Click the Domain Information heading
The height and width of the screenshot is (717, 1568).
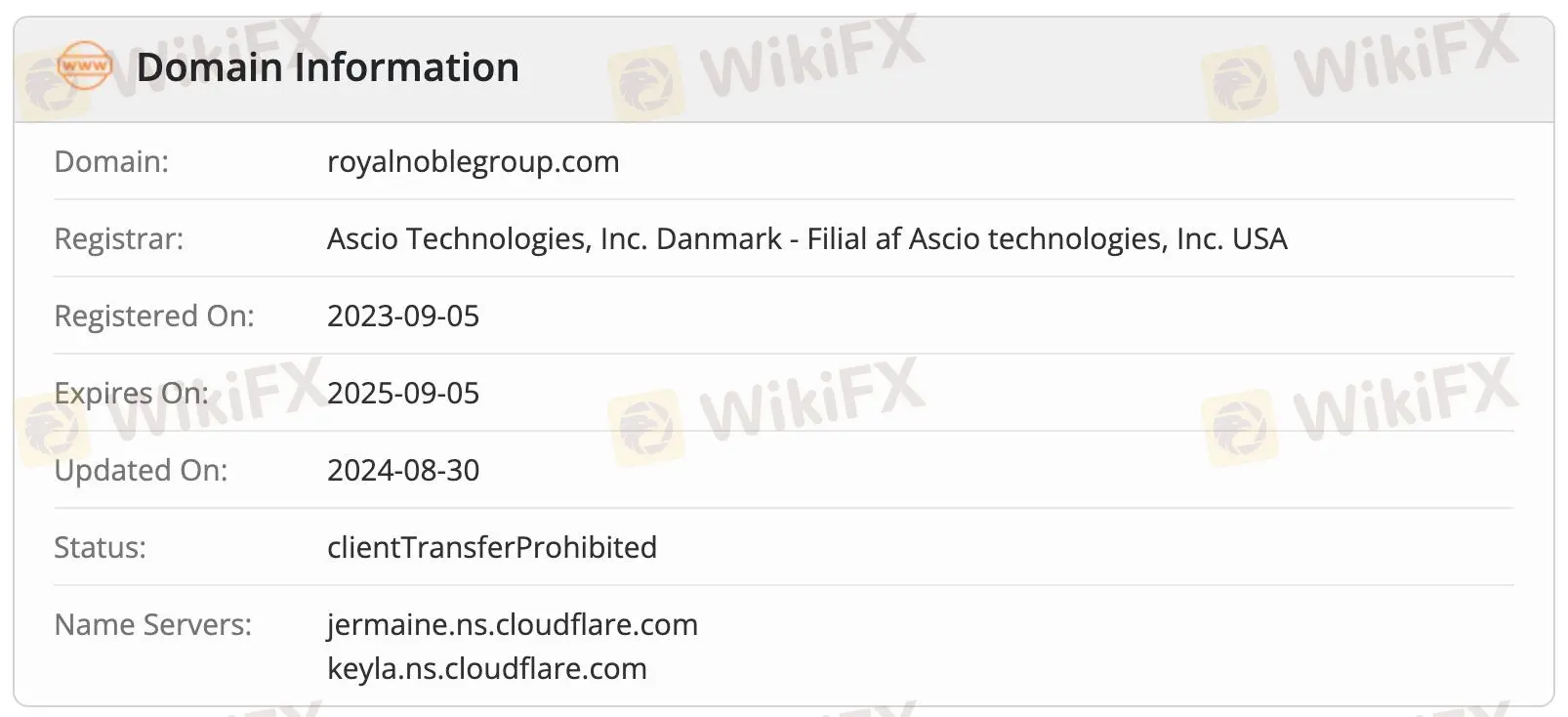tap(327, 67)
